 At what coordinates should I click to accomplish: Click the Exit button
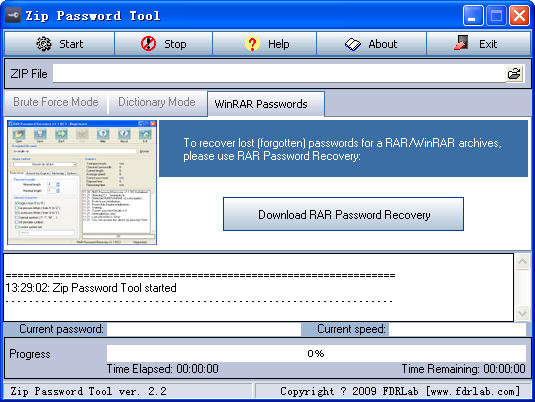478,44
